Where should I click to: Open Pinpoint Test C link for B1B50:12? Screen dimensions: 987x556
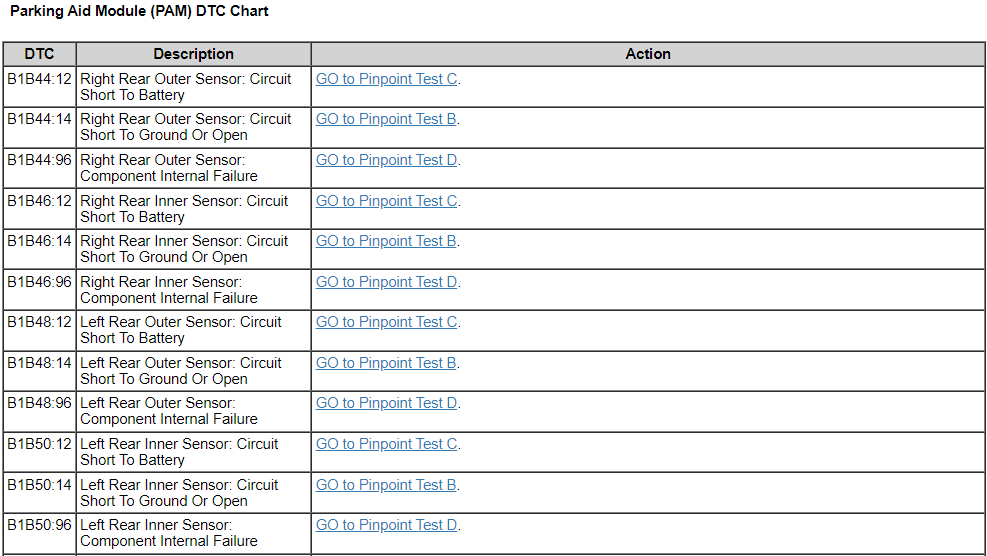click(387, 444)
